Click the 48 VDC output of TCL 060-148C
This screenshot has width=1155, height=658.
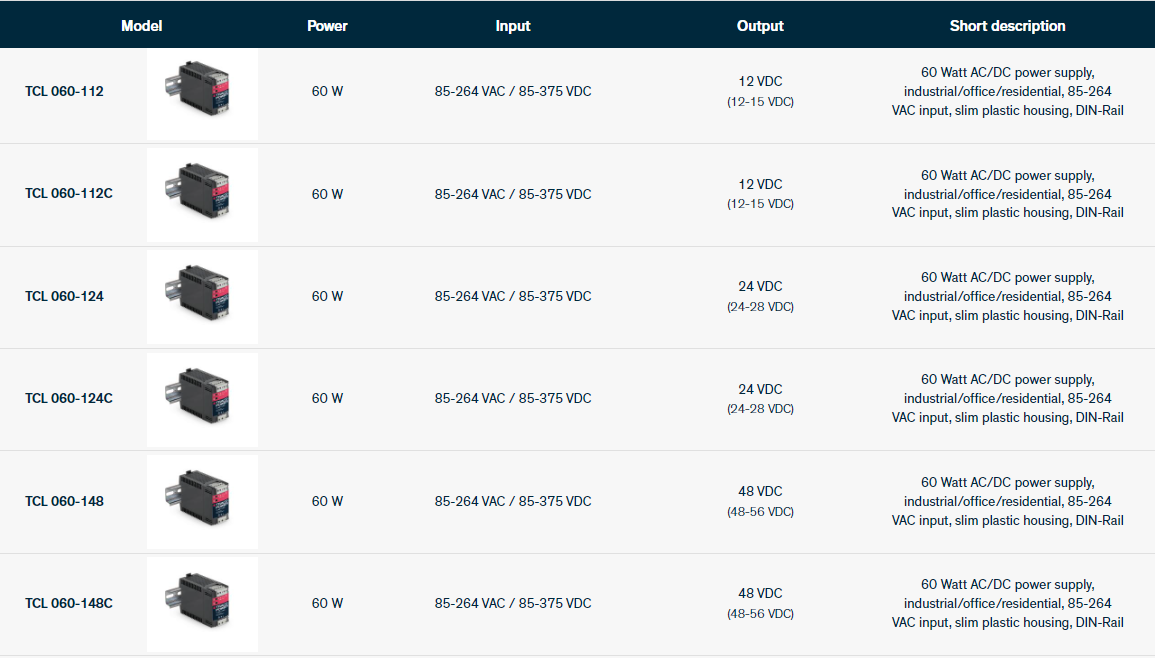tap(760, 593)
